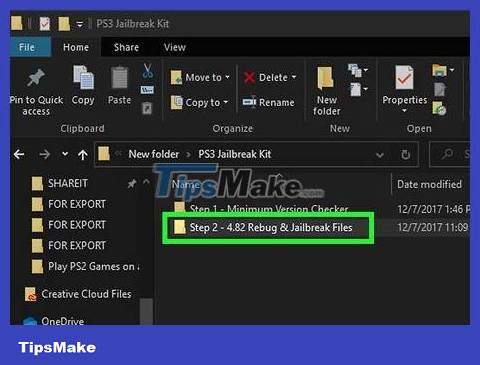480x365 pixels.
Task: Go back with the Back arrow
Action: (x=19, y=154)
